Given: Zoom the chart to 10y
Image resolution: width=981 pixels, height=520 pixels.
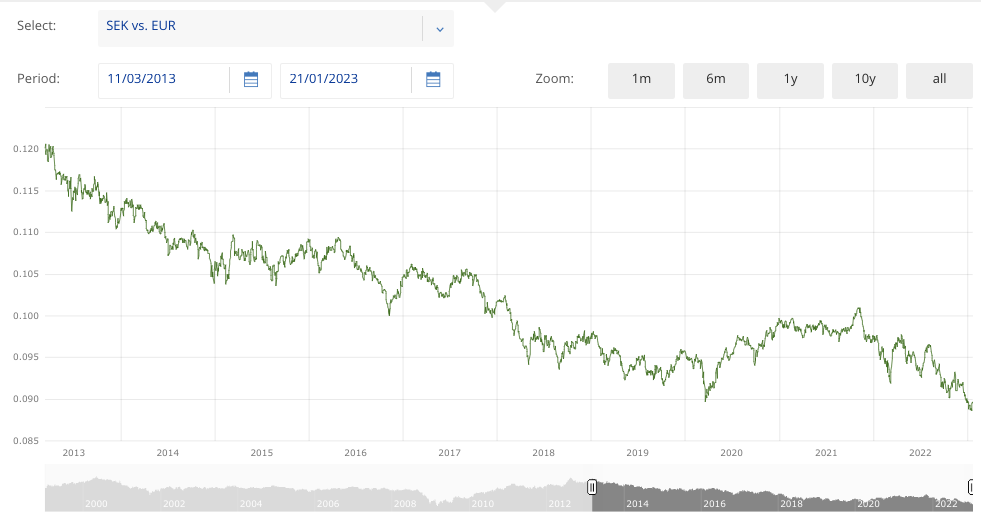Looking at the screenshot, I should coord(865,80).
